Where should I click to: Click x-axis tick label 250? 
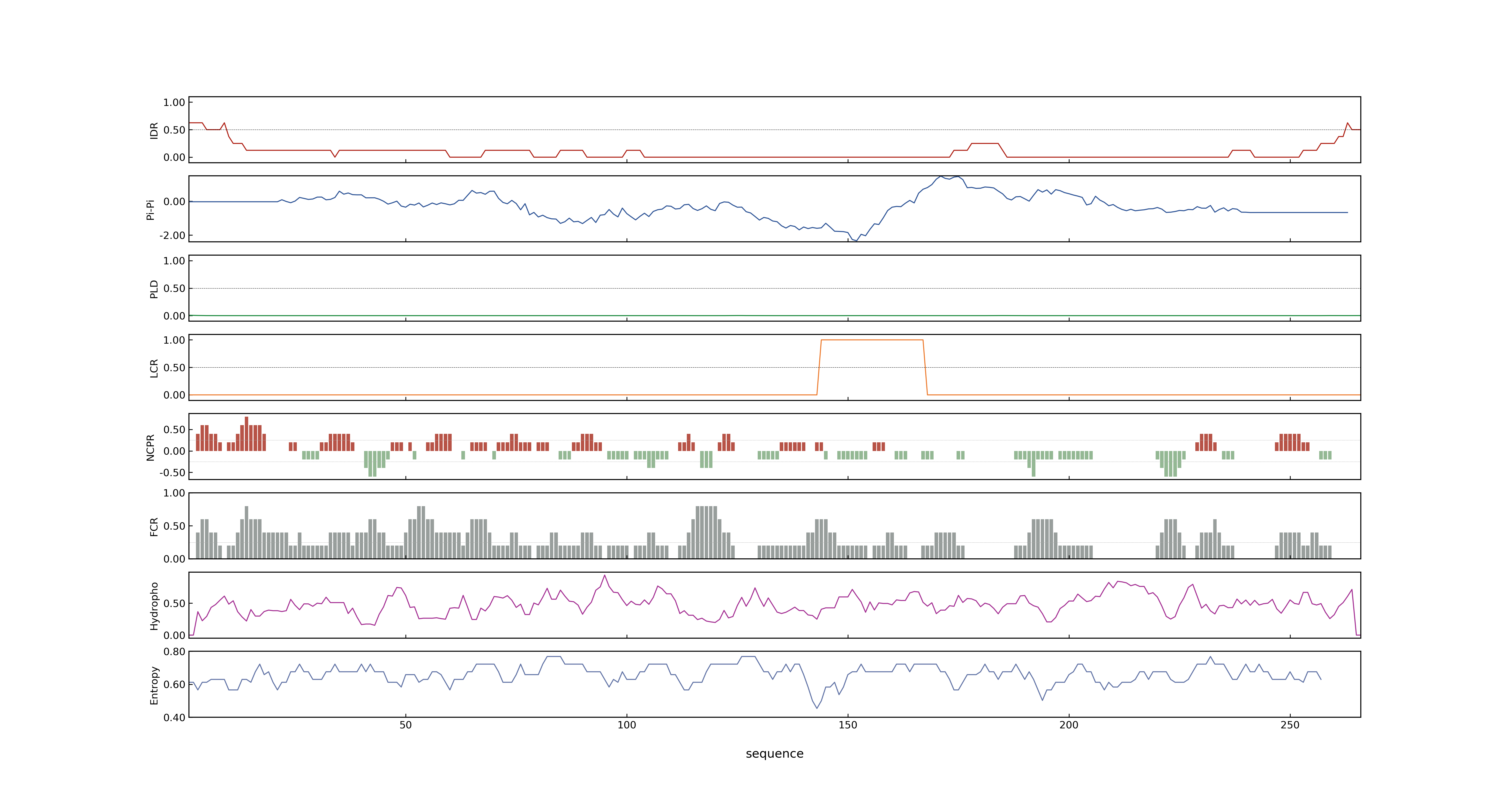[1290, 725]
